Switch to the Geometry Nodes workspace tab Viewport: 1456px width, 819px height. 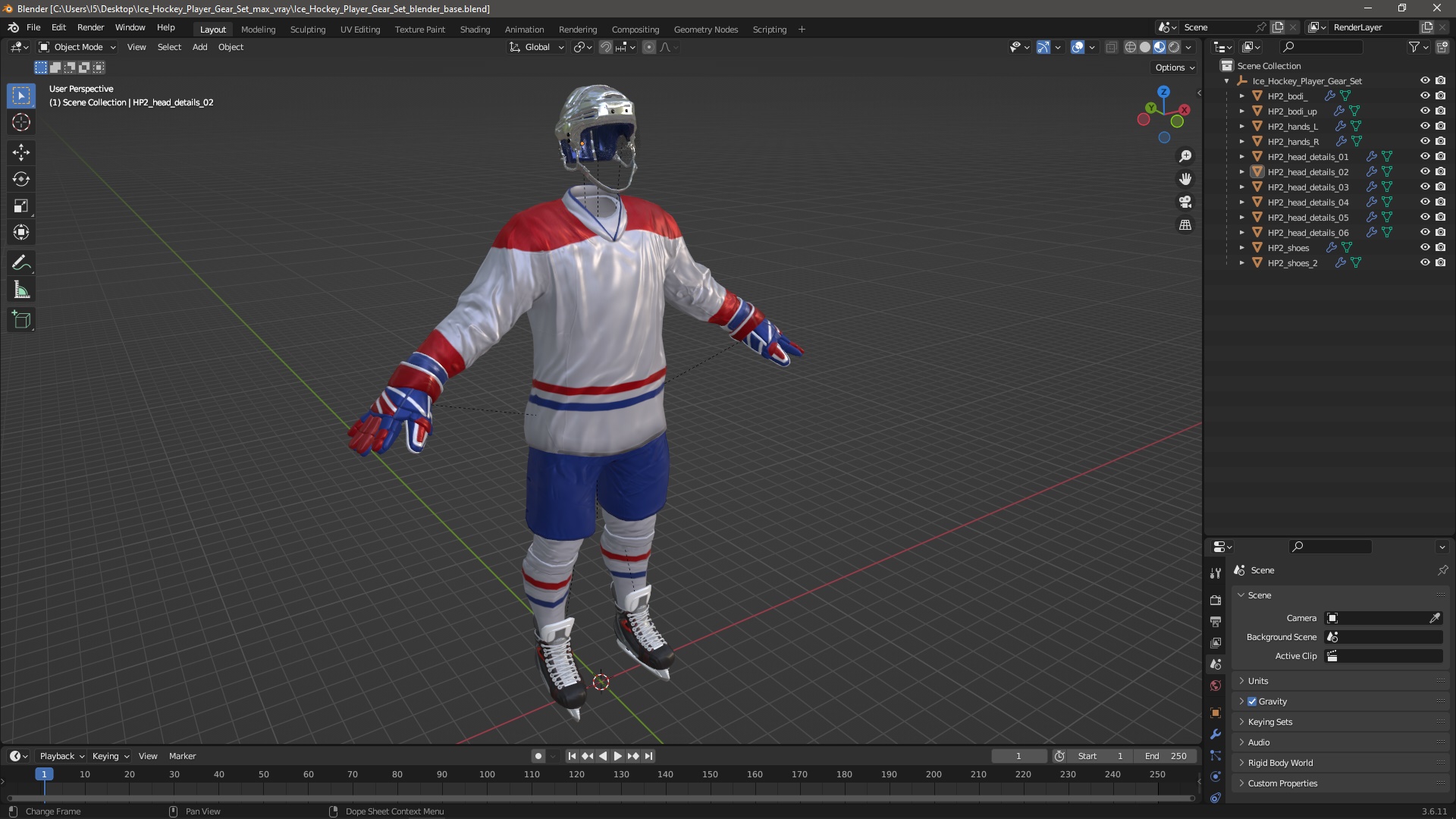pos(705,30)
